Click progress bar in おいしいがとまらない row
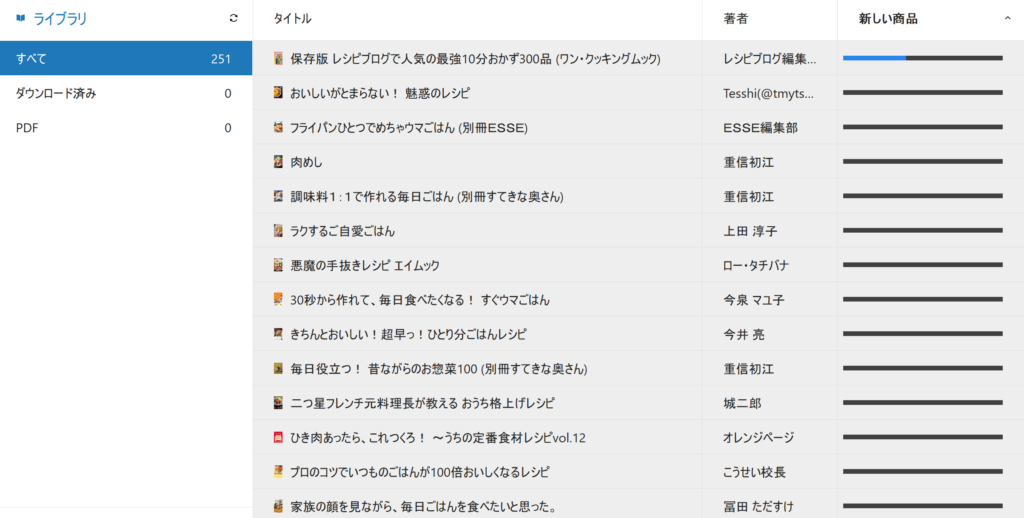The image size is (1024, 518). pyautogui.click(x=923, y=93)
